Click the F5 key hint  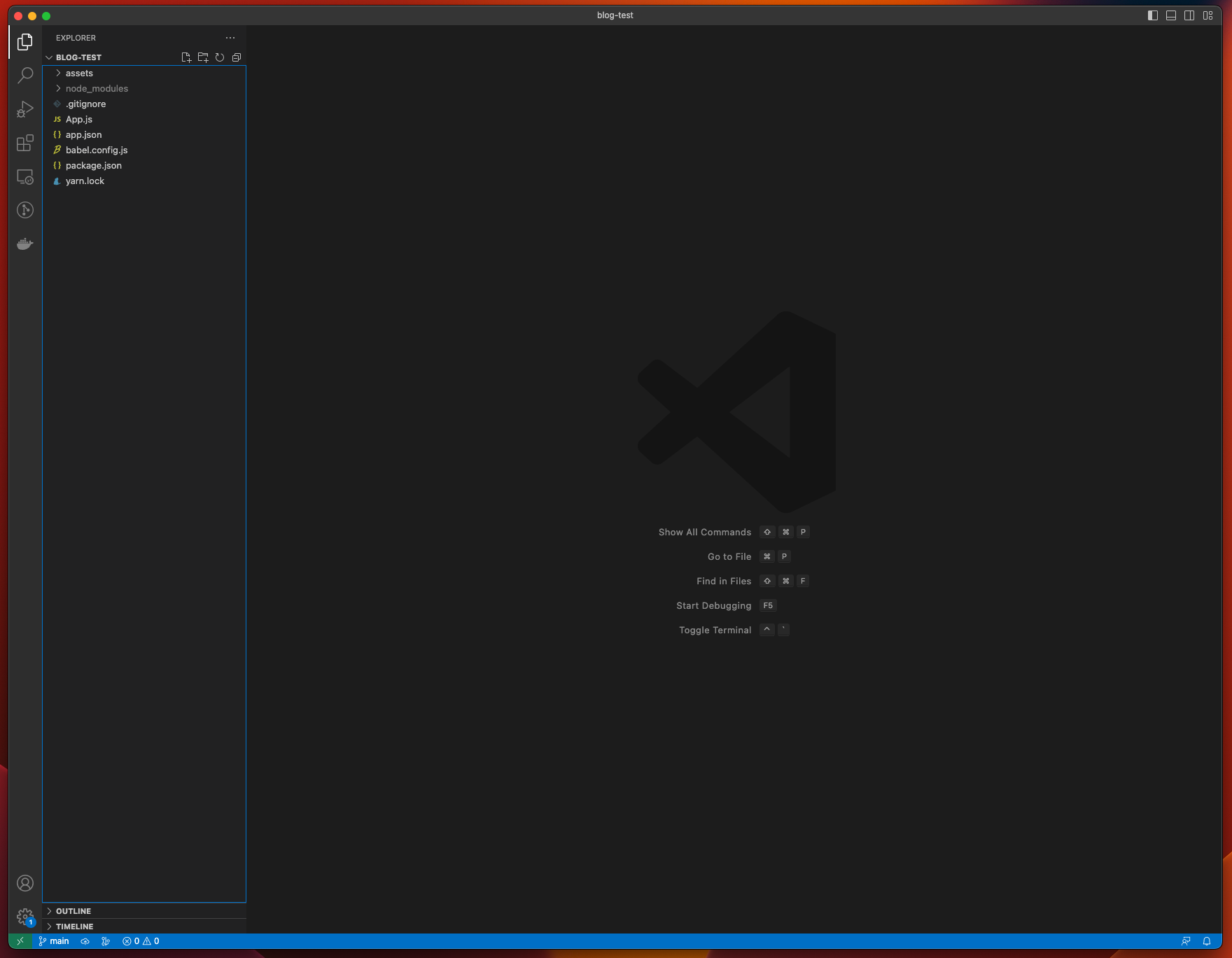[x=768, y=606]
